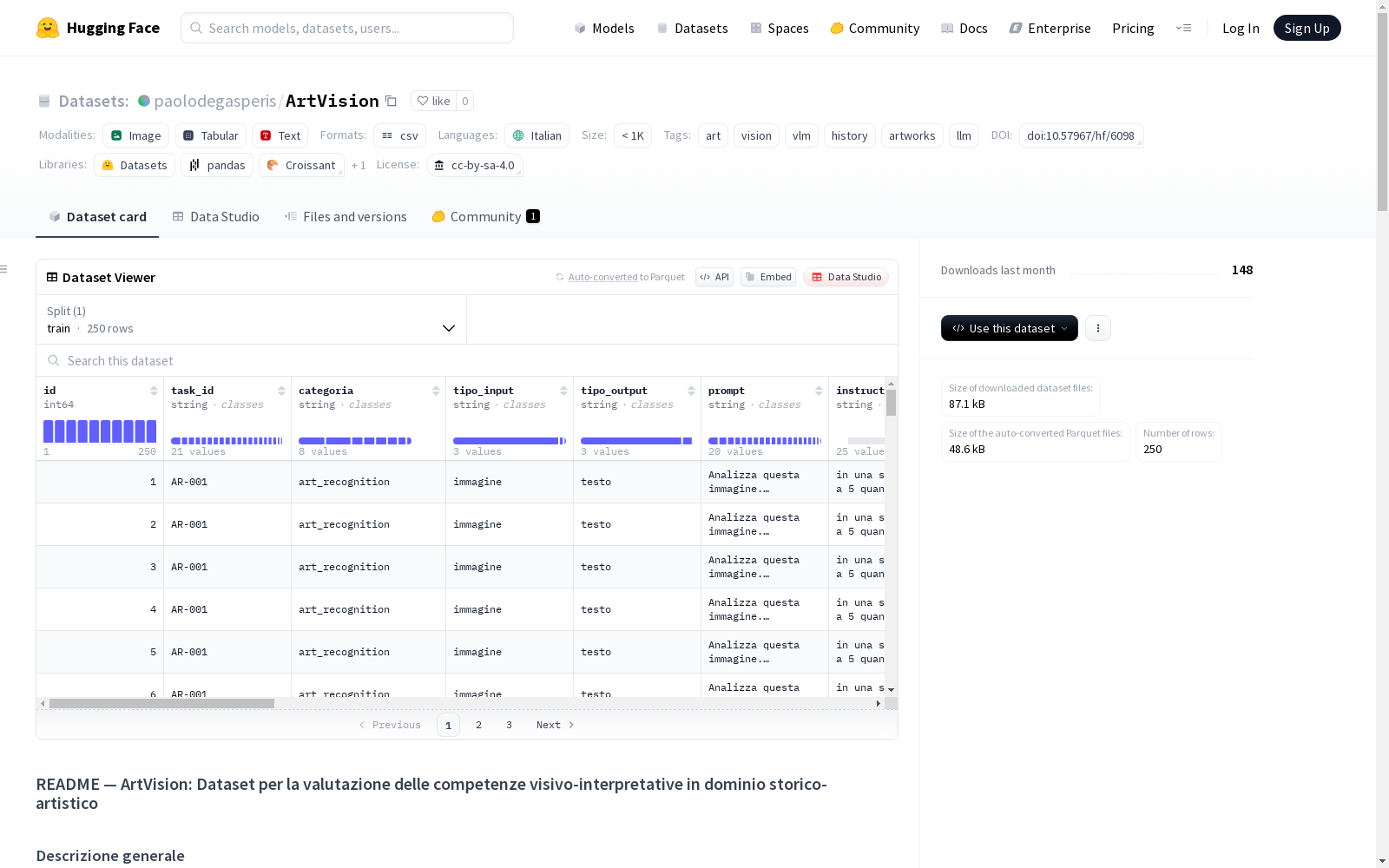Click Log In
1389x868 pixels.
1241,28
